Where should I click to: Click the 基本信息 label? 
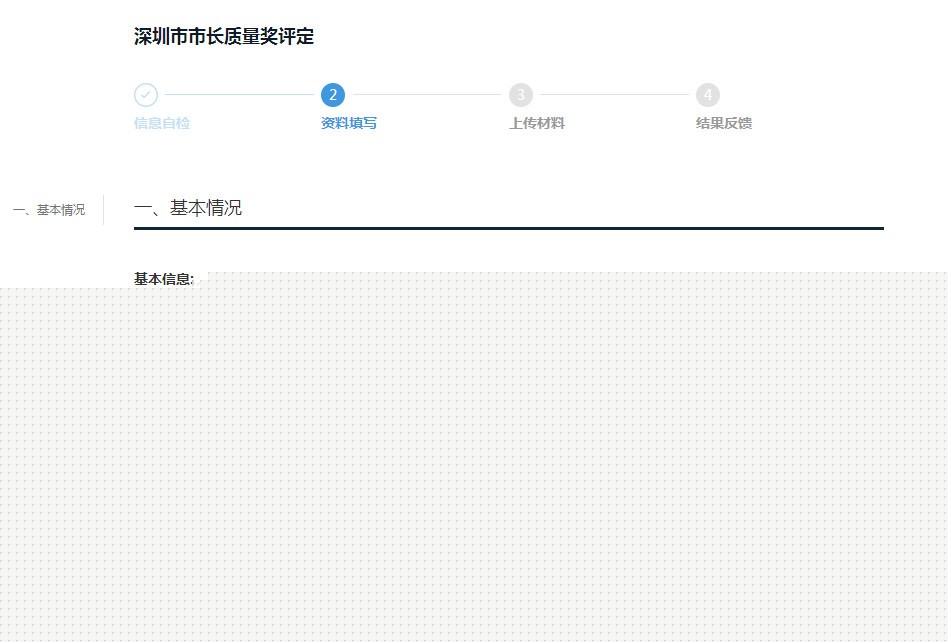[x=164, y=279]
